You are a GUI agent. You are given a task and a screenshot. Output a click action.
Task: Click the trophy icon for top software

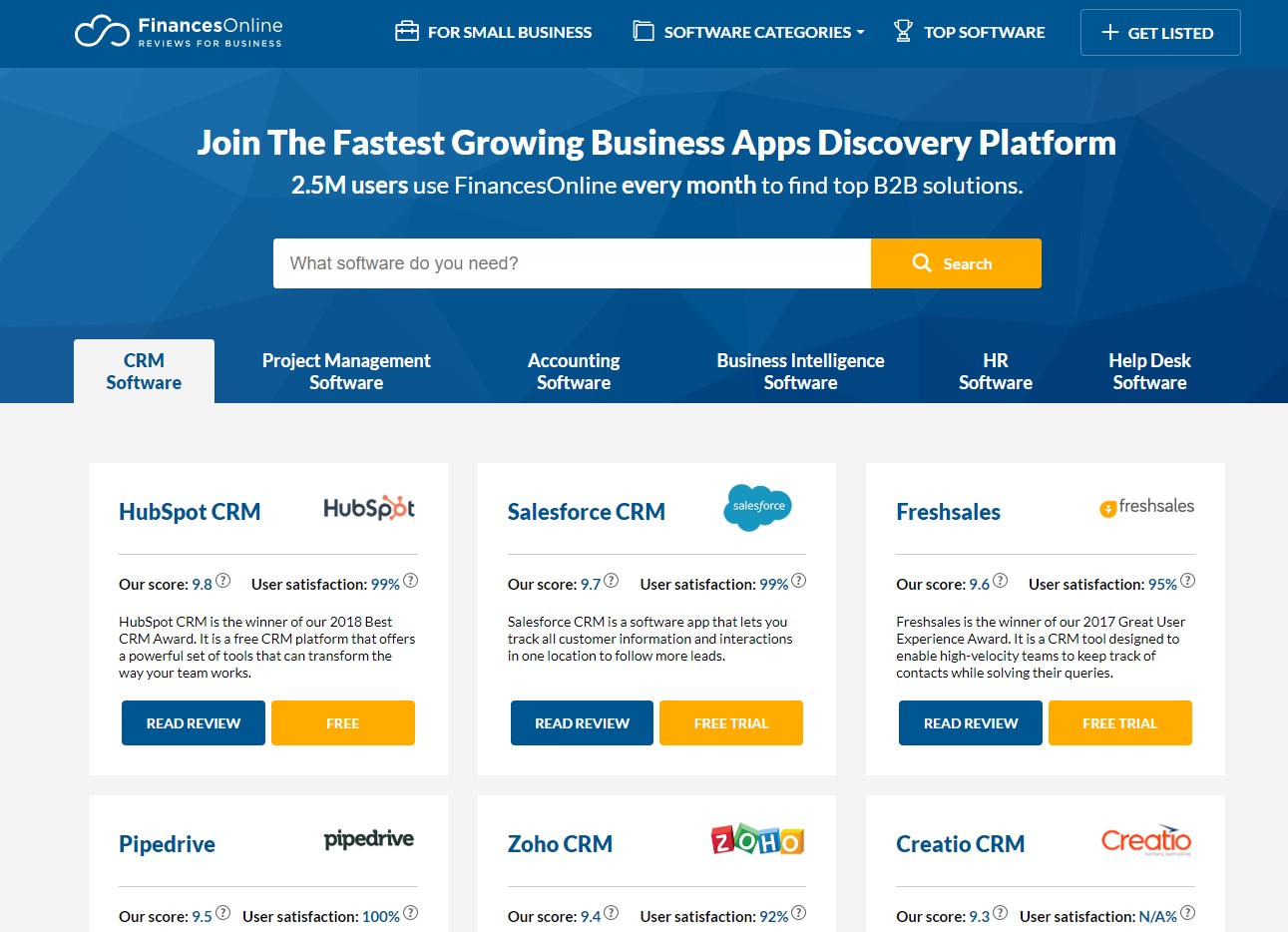coord(903,31)
